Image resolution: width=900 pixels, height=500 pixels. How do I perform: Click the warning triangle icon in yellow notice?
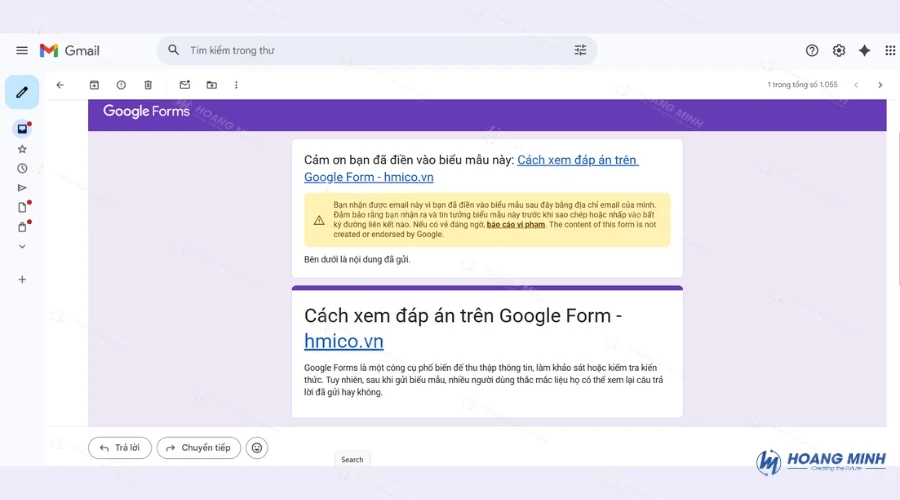coord(319,220)
